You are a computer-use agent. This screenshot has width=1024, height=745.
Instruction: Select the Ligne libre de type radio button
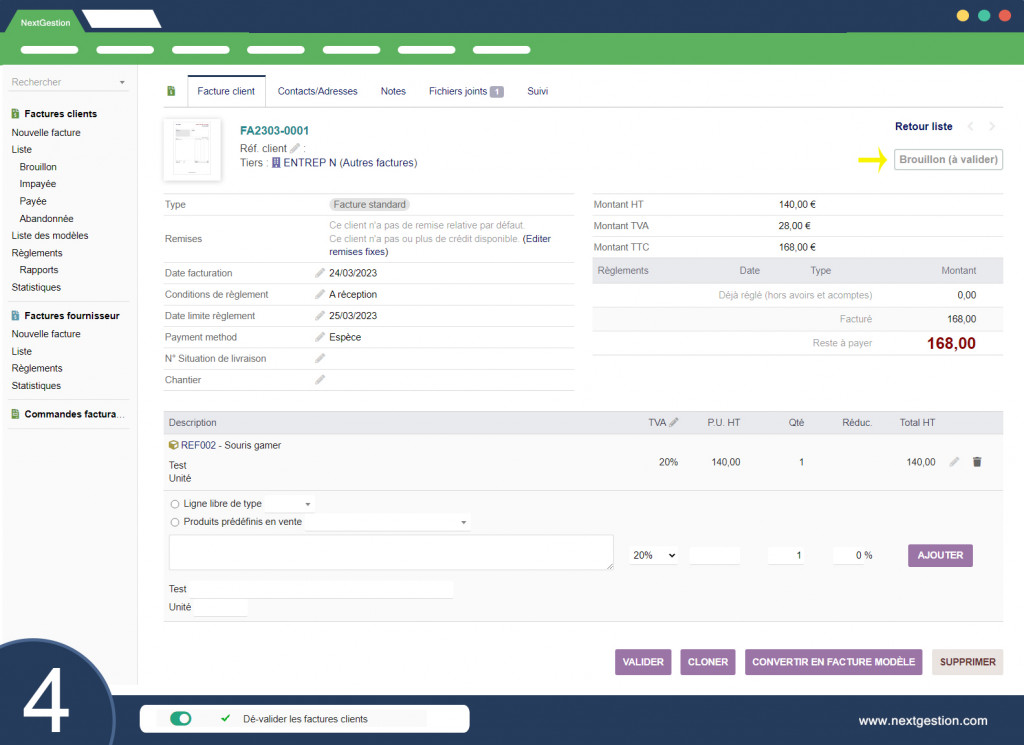[176, 504]
